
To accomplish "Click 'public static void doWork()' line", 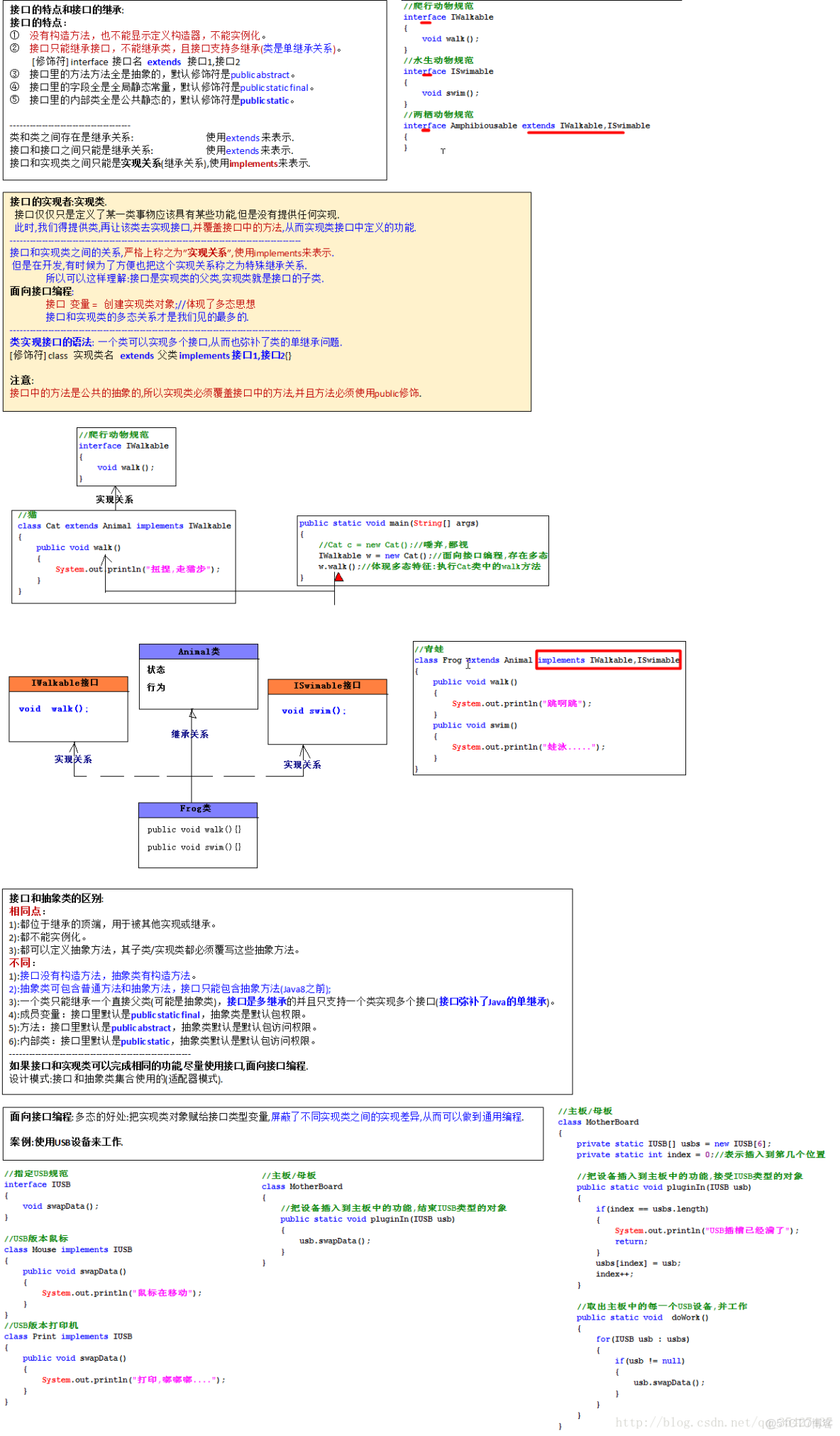I will tap(642, 1317).
